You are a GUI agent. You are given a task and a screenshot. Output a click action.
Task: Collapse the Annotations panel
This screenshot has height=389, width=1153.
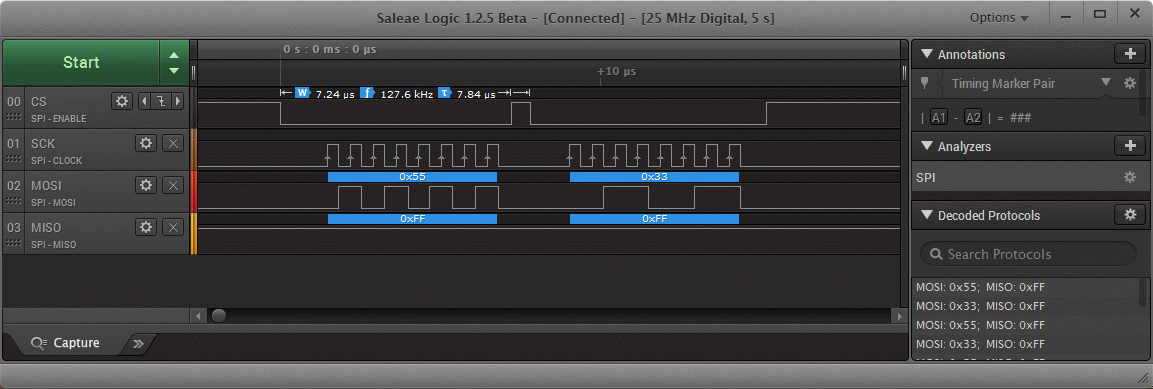pyautogui.click(x=927, y=54)
